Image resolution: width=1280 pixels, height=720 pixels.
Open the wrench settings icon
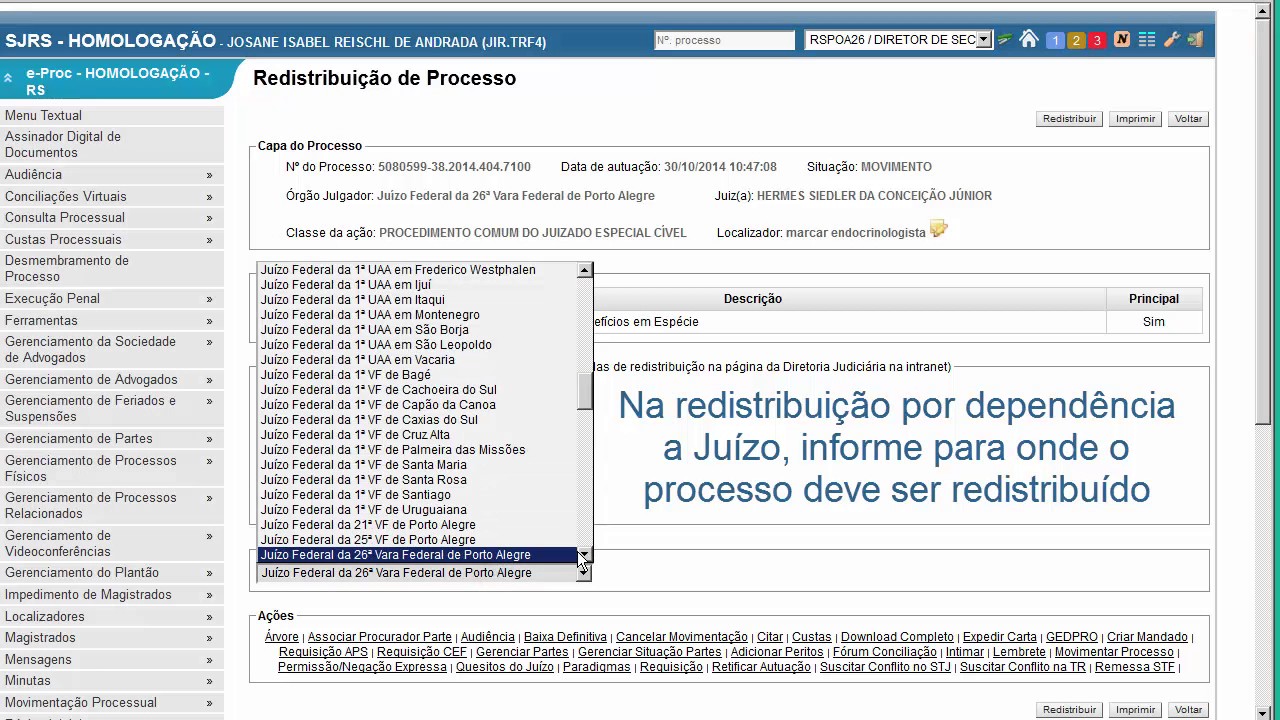point(1171,40)
